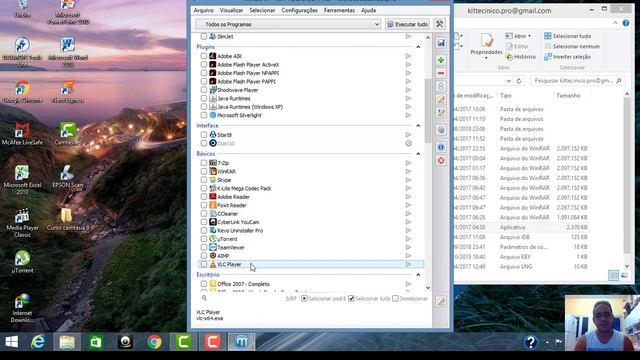Open the tools wrench settings icon
This screenshot has width=640, height=360.
[x=440, y=24]
